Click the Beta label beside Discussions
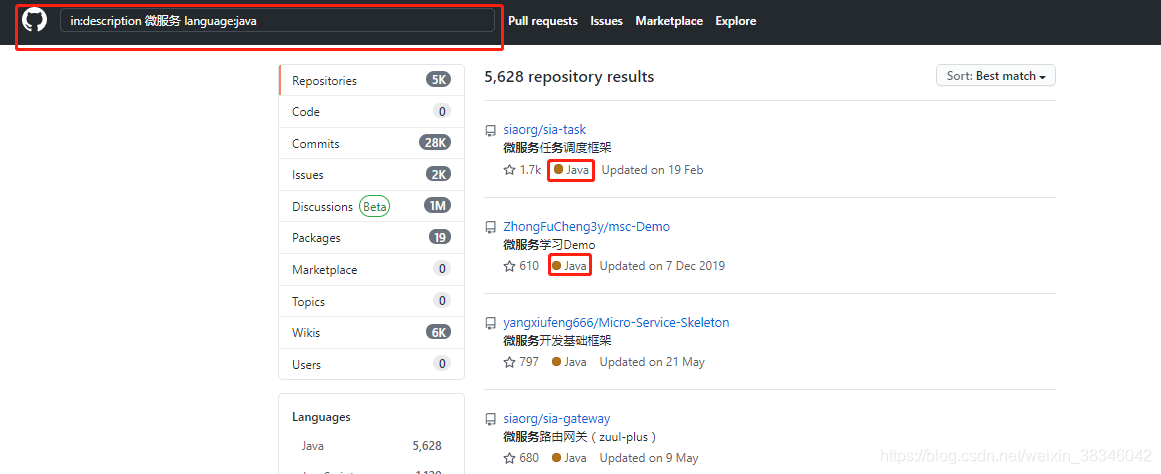The width and height of the screenshot is (1161, 474). [375, 207]
